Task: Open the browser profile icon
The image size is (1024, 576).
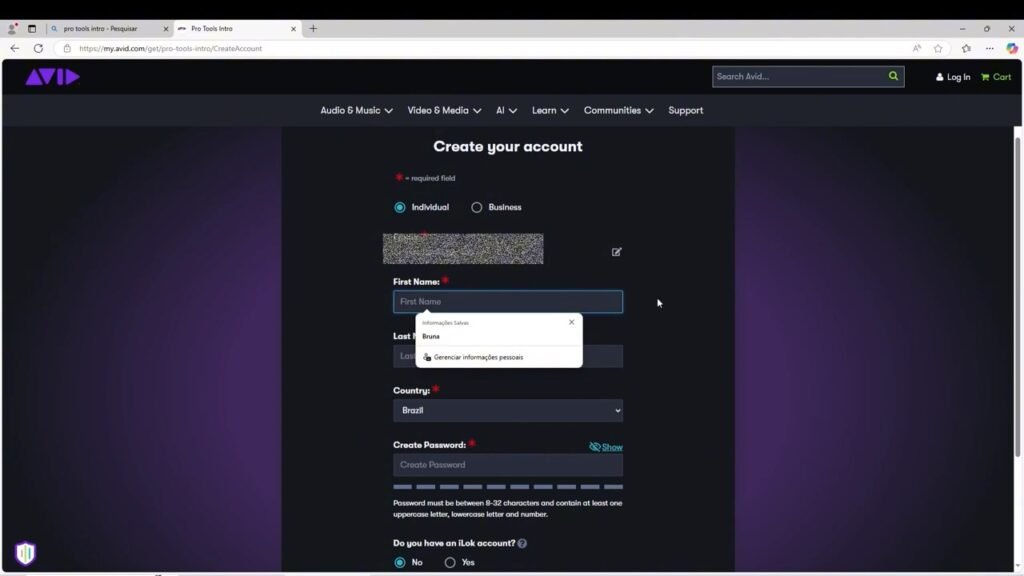Action: [12, 29]
